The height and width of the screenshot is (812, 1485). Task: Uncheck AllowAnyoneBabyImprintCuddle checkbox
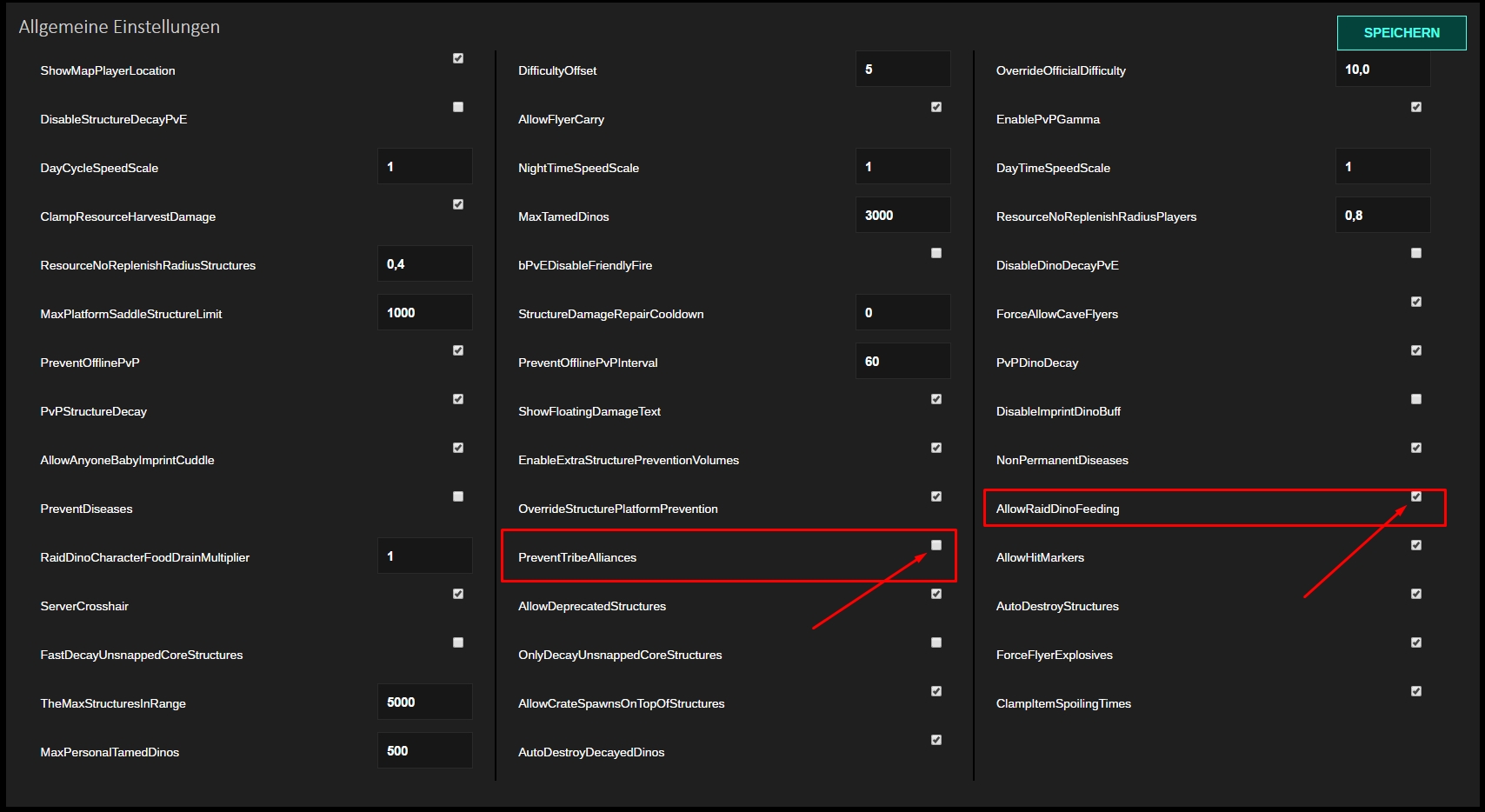pos(458,448)
